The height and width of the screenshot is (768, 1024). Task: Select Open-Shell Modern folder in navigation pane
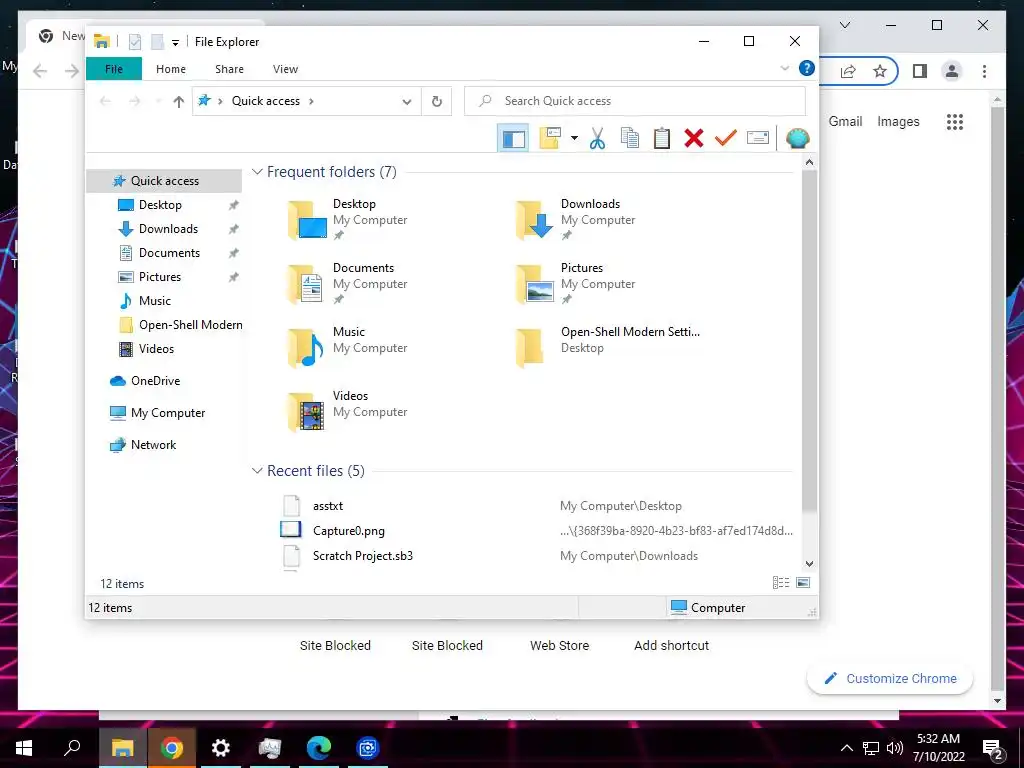[x=190, y=325]
